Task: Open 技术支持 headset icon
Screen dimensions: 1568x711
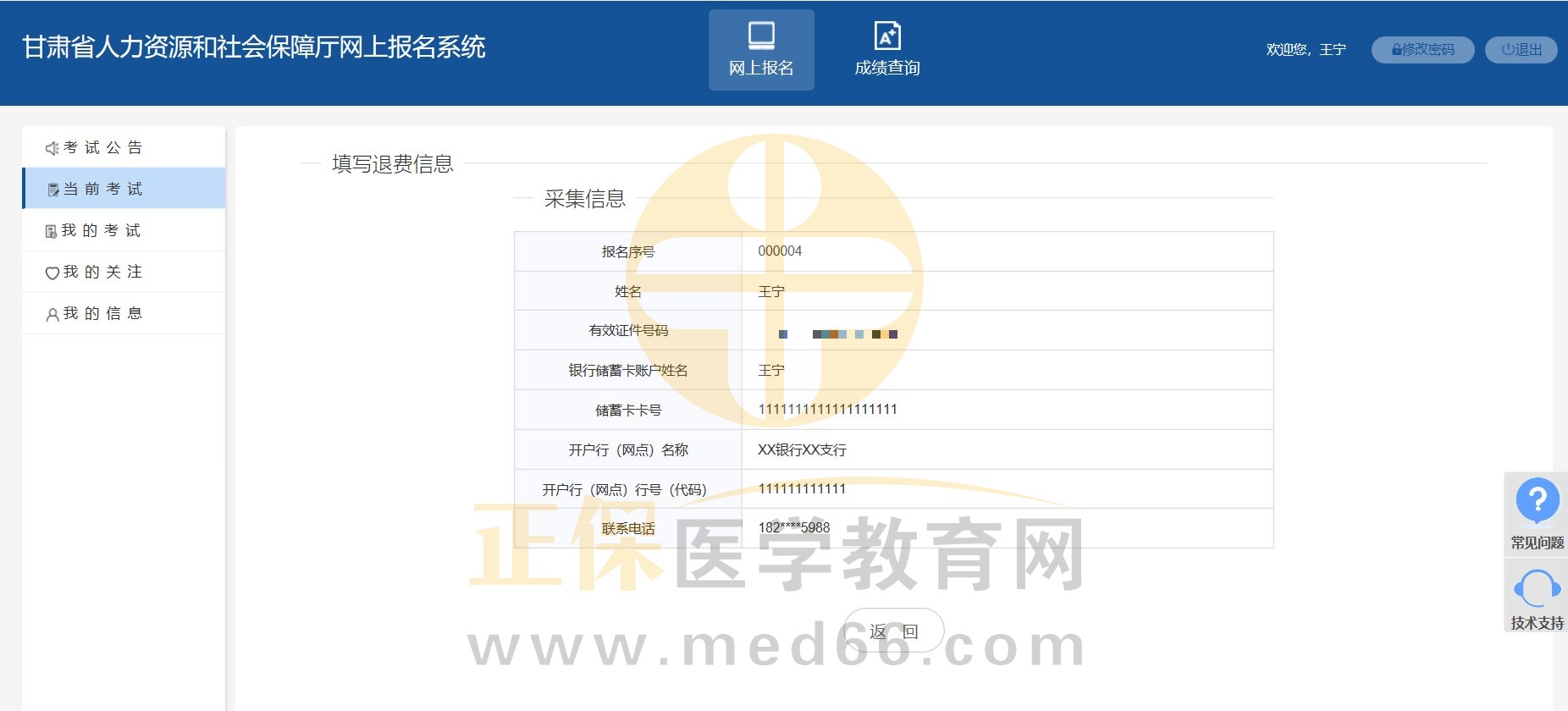Action: (1537, 588)
